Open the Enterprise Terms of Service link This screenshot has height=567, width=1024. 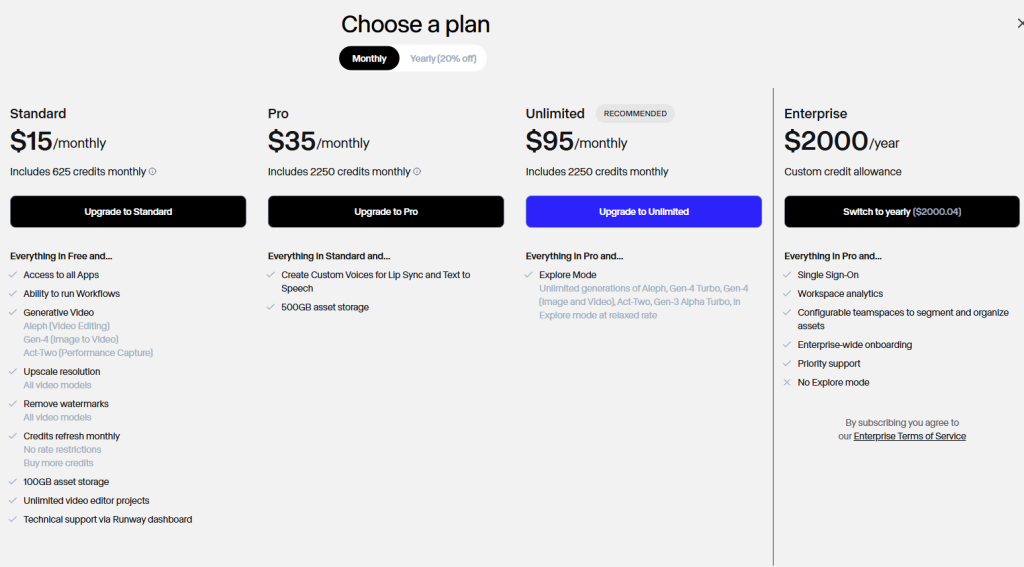909,436
